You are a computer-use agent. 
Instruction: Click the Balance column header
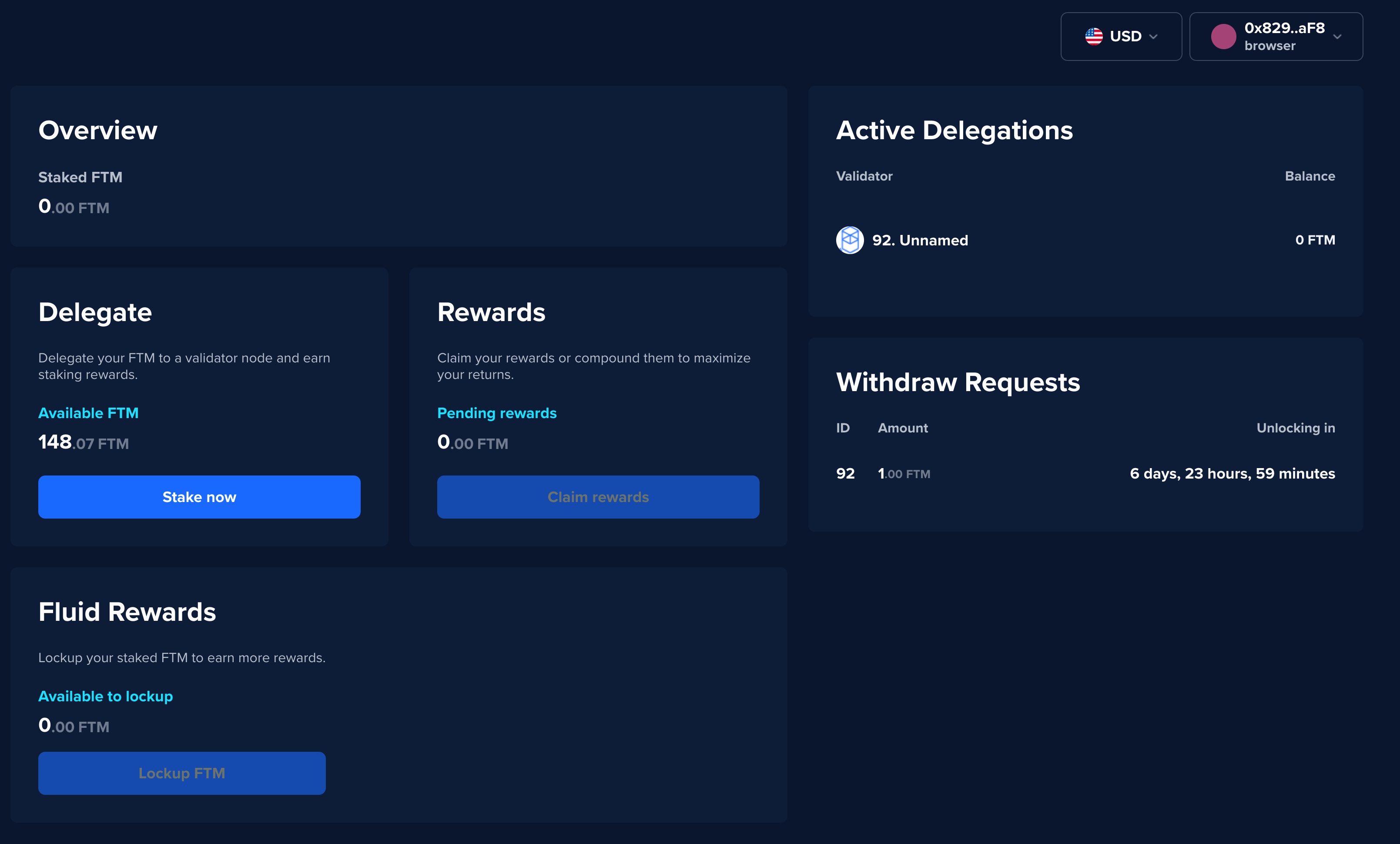tap(1310, 176)
